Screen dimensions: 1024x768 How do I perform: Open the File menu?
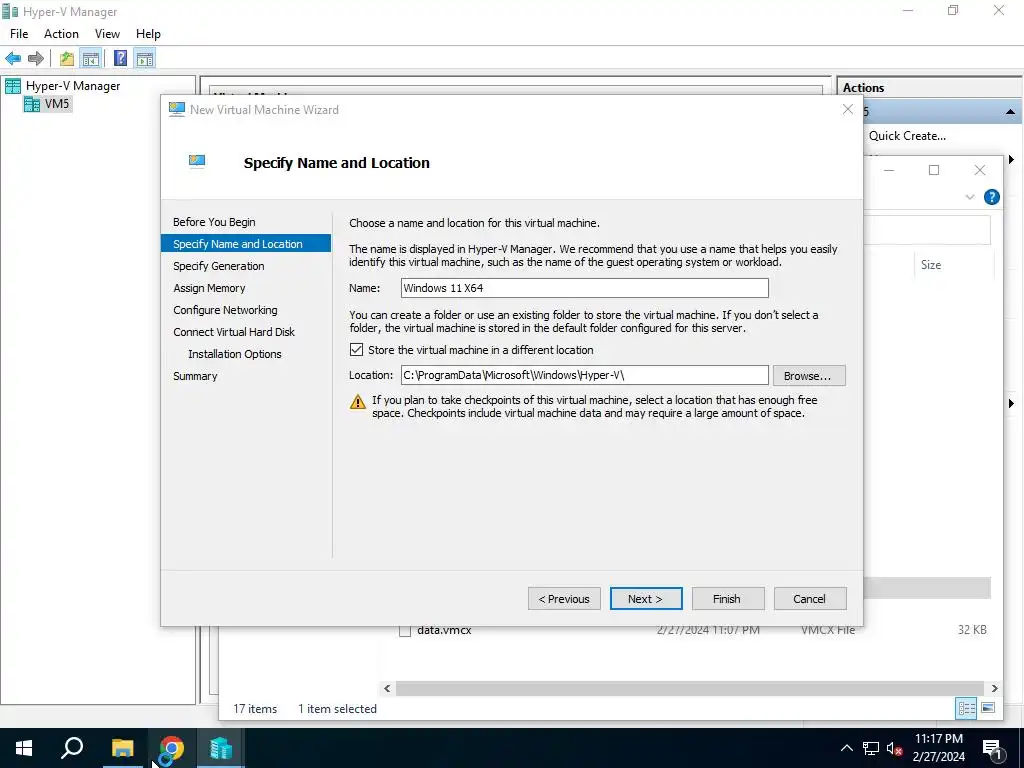click(x=19, y=34)
